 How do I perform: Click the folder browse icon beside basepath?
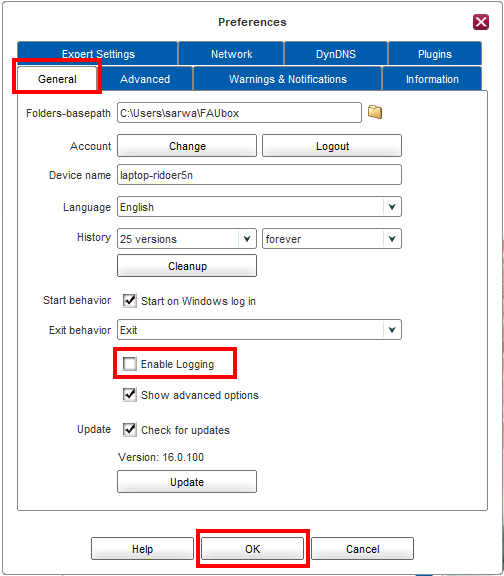click(375, 112)
